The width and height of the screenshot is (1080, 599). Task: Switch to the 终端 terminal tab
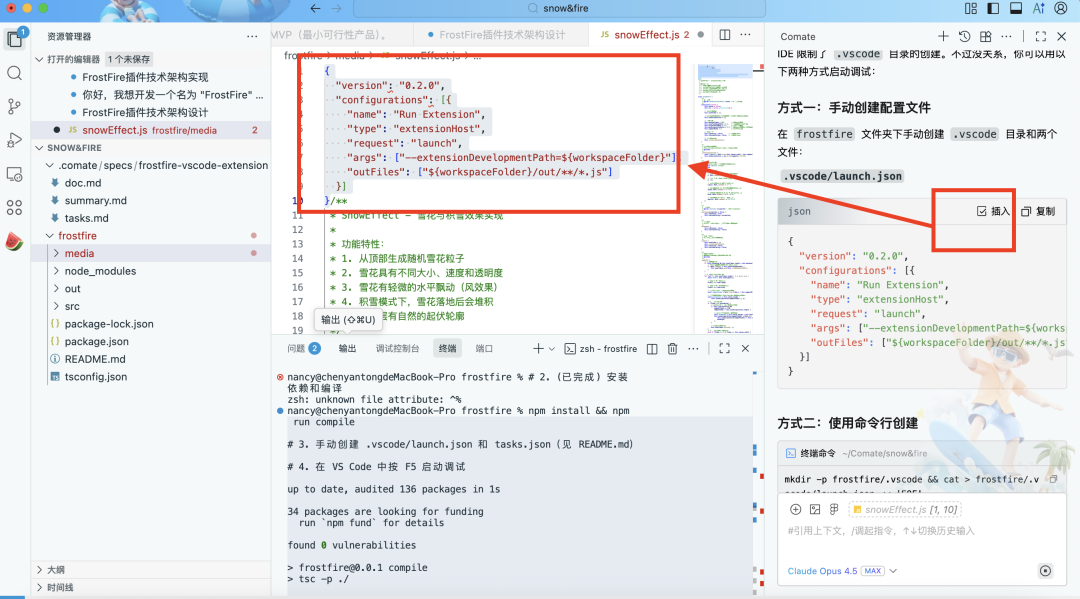tap(448, 348)
